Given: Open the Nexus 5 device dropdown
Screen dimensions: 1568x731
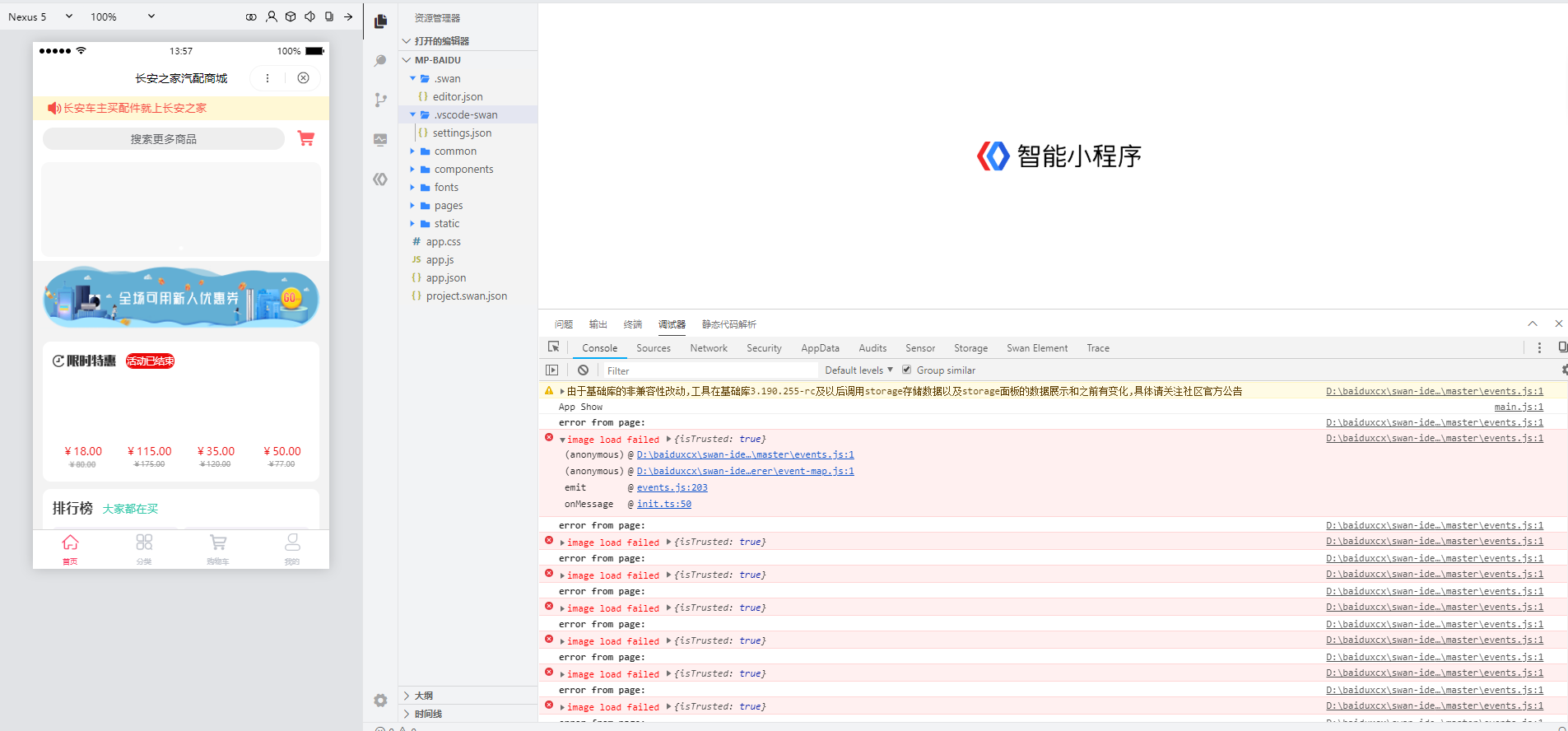Looking at the screenshot, I should pos(41,16).
